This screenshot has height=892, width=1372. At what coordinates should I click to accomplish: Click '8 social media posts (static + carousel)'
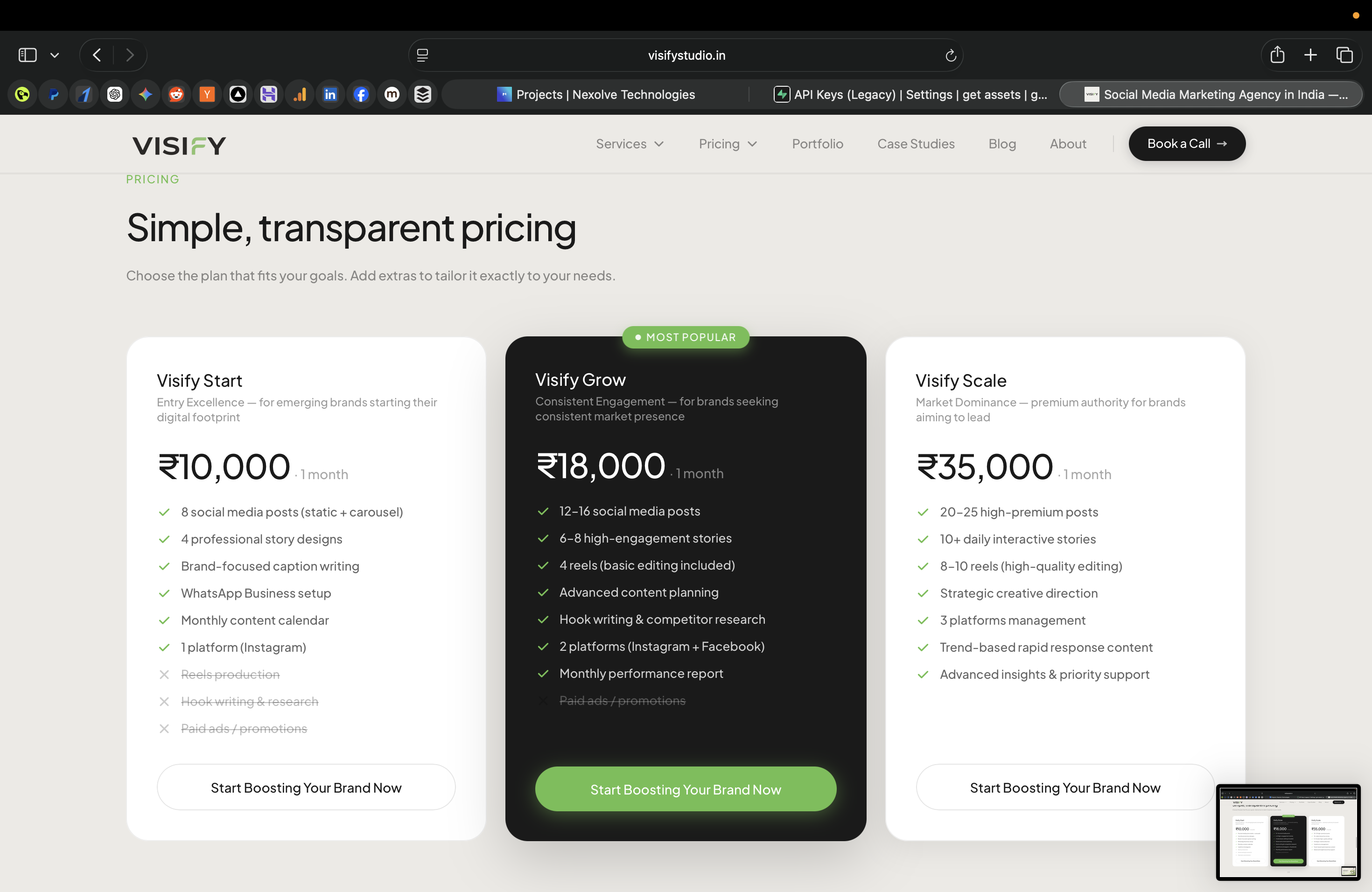(292, 512)
